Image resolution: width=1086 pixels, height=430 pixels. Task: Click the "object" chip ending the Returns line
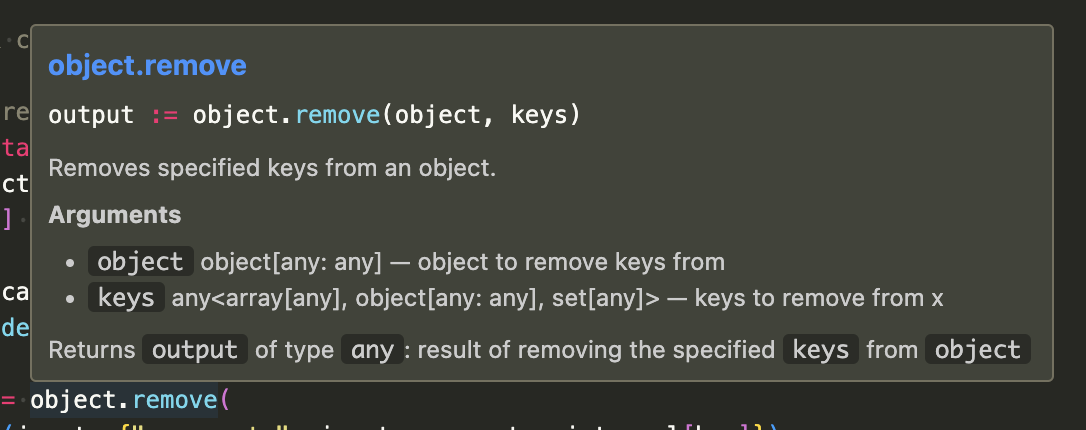point(976,350)
